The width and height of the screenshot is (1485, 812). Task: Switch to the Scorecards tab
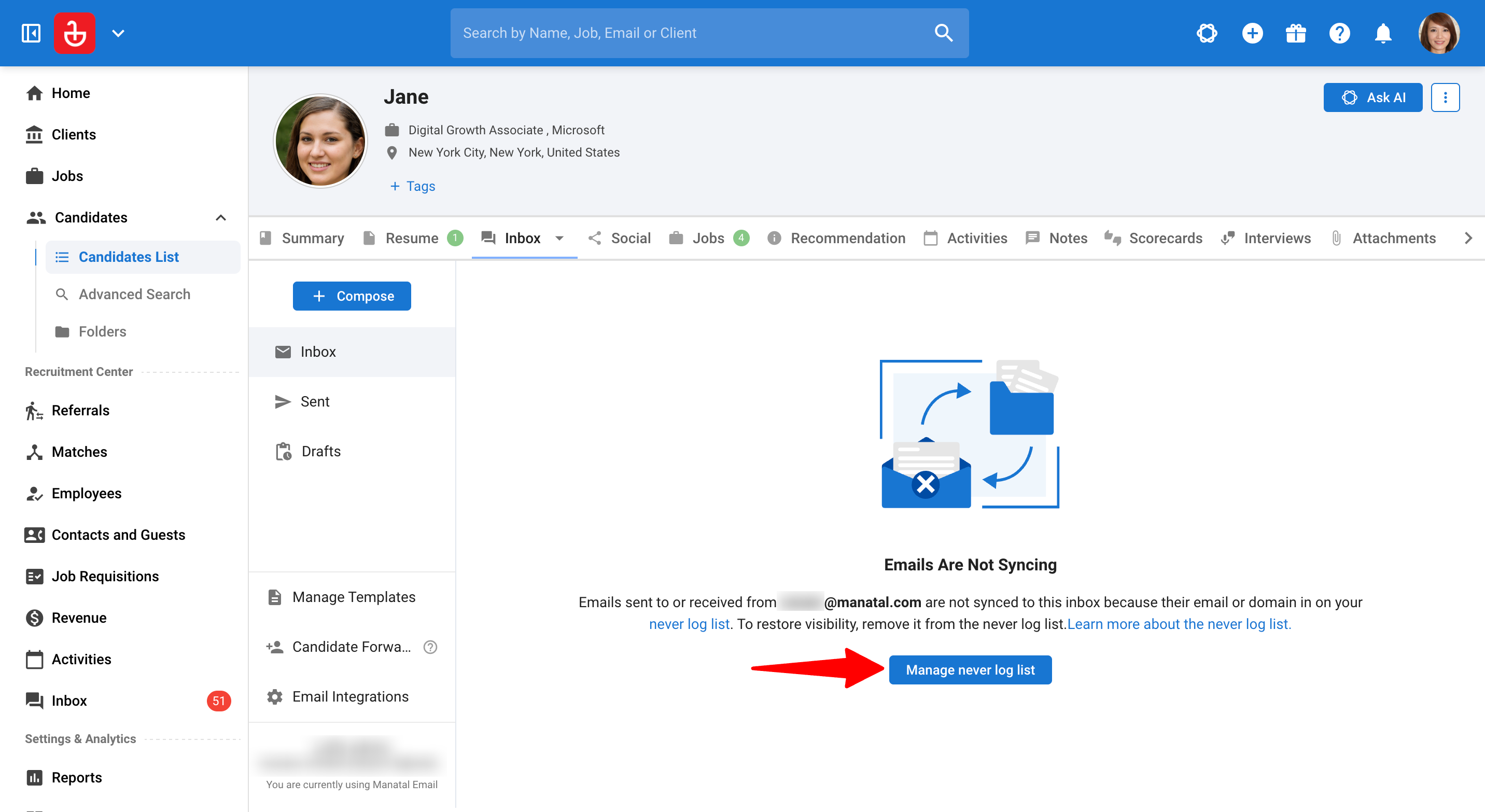1153,238
